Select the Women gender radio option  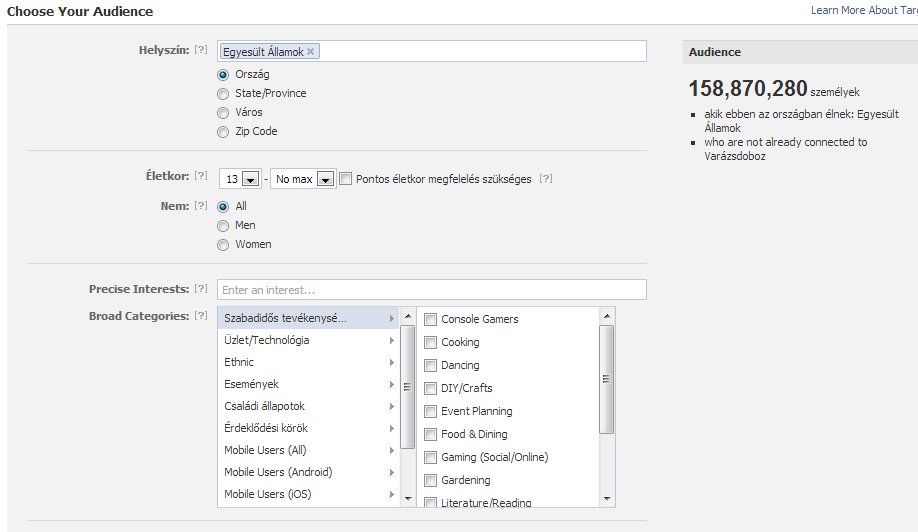[x=223, y=244]
